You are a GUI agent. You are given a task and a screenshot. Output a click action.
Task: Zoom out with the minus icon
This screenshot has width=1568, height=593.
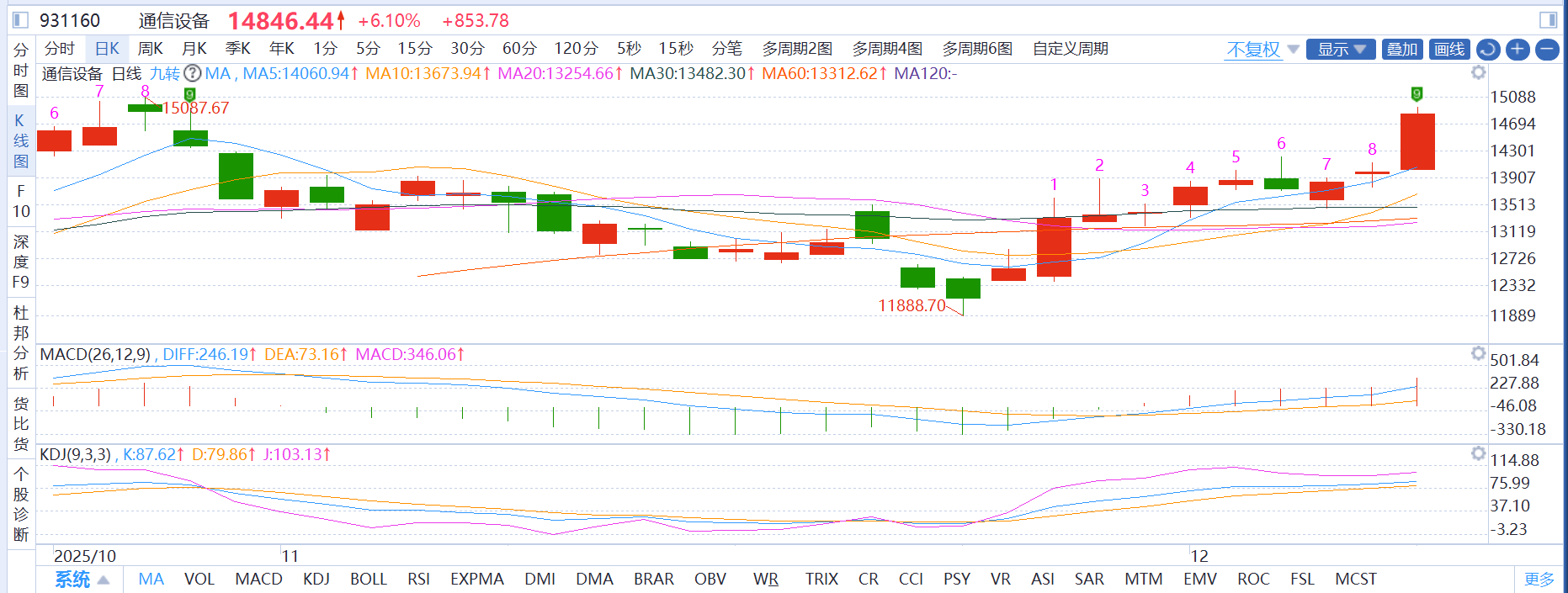click(1547, 50)
